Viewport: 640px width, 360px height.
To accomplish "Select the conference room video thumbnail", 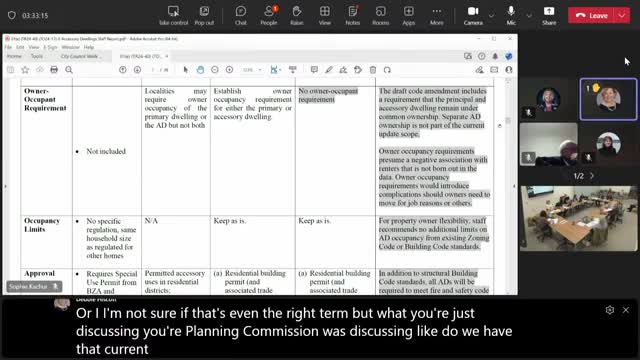I will tap(578, 218).
